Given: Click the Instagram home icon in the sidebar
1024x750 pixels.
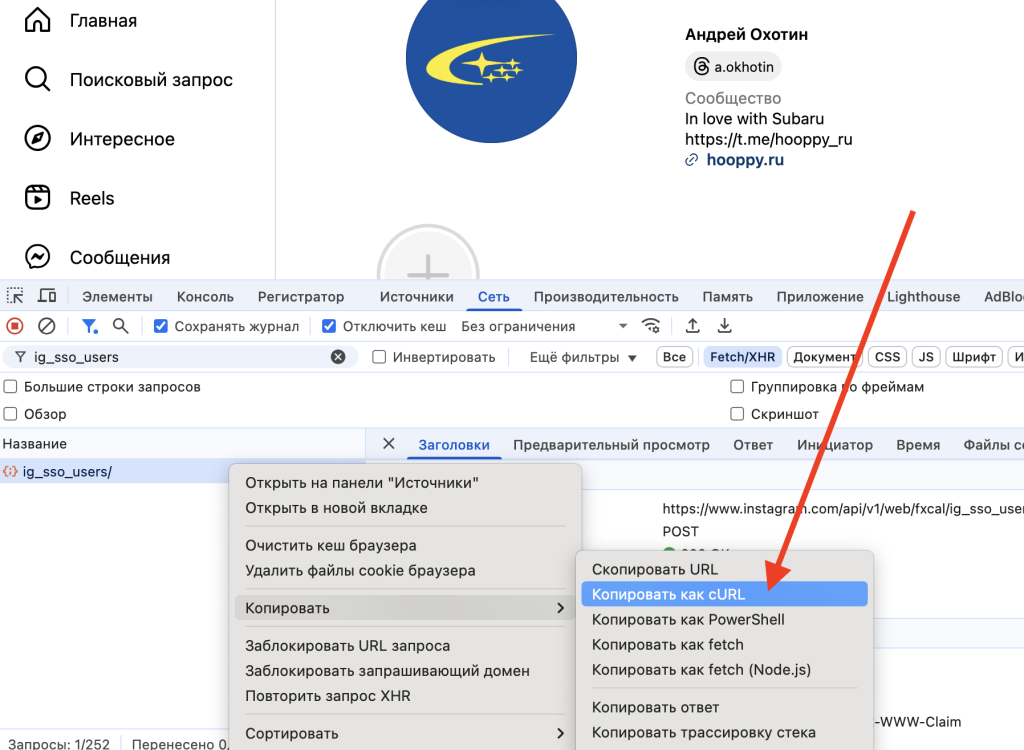Looking at the screenshot, I should point(37,20).
